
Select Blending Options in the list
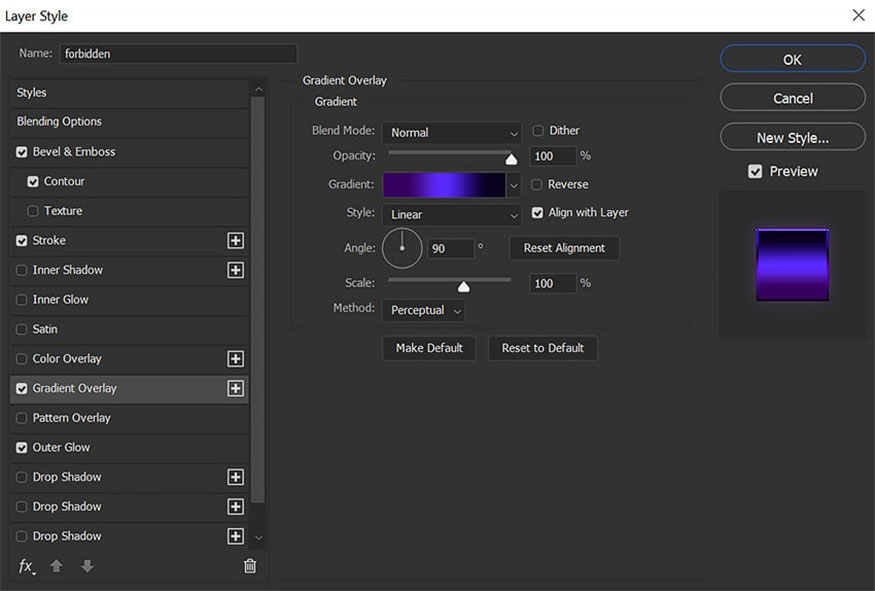click(x=60, y=122)
